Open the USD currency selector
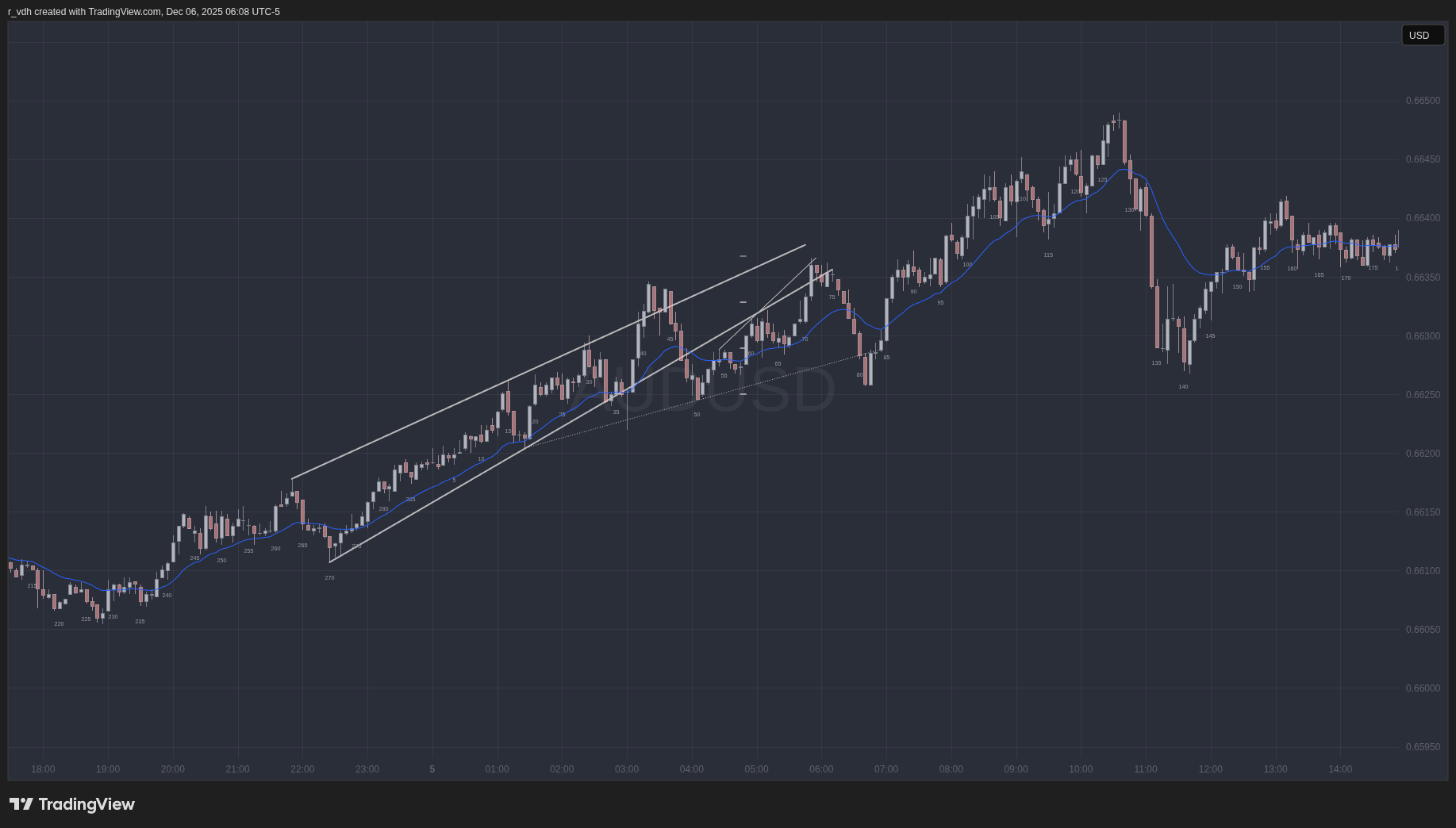1456x828 pixels. pyautogui.click(x=1422, y=36)
